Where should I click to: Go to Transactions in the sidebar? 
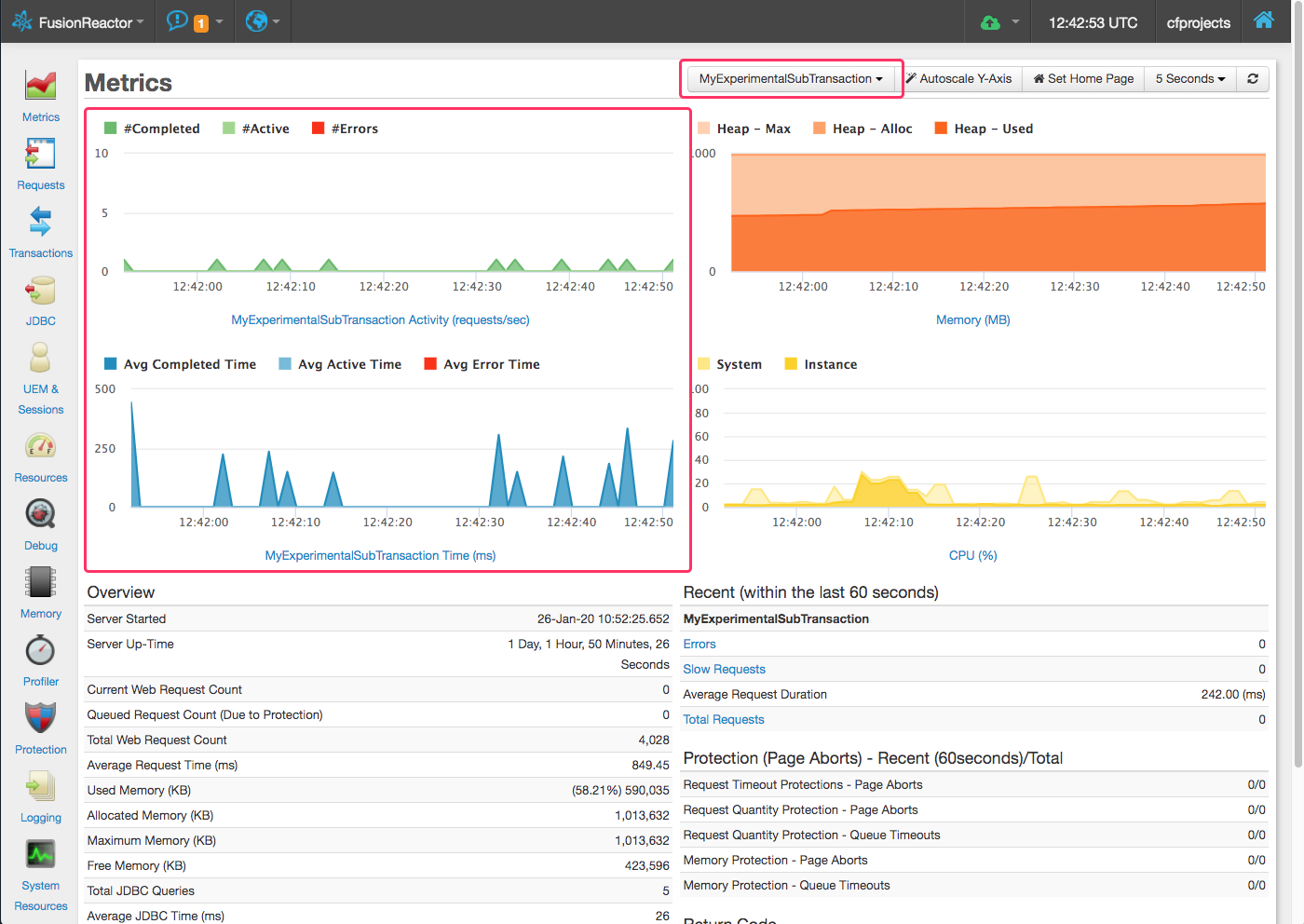(40, 222)
